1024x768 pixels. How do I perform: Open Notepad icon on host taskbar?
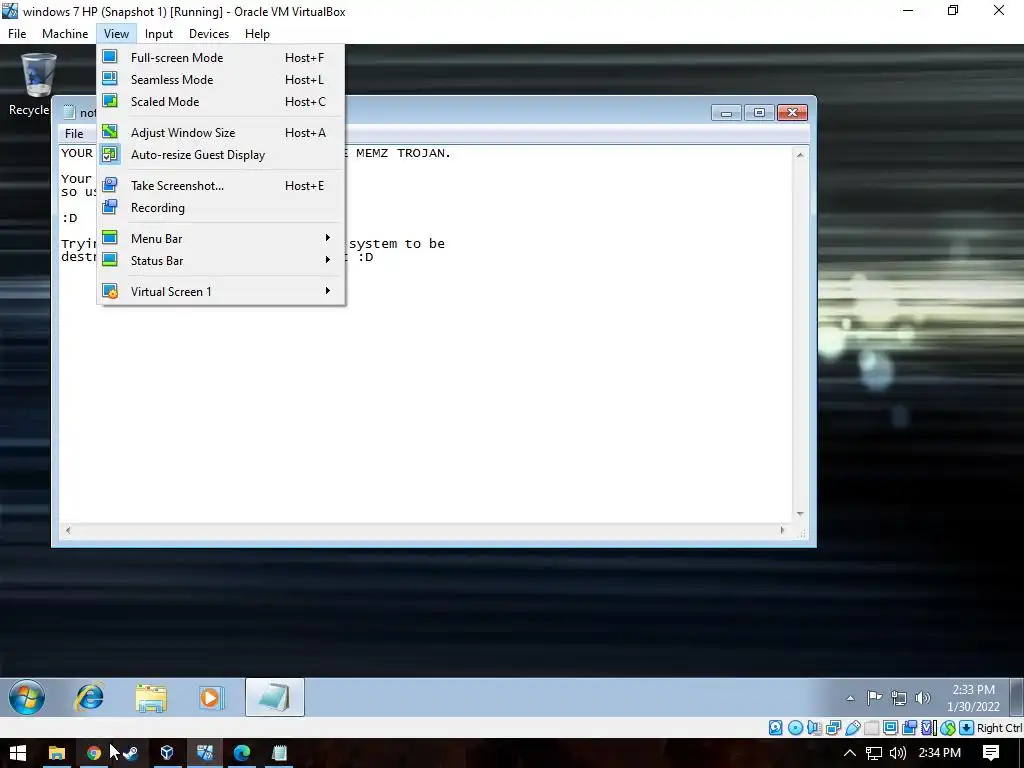tap(279, 753)
